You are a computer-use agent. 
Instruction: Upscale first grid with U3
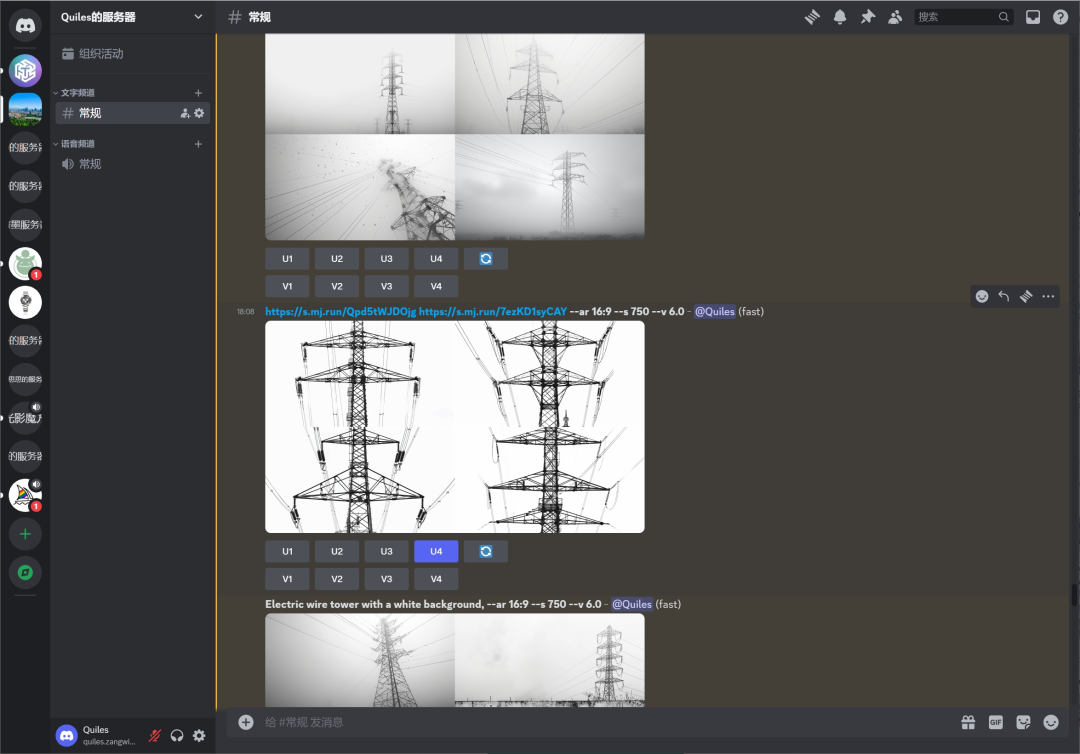[386, 259]
